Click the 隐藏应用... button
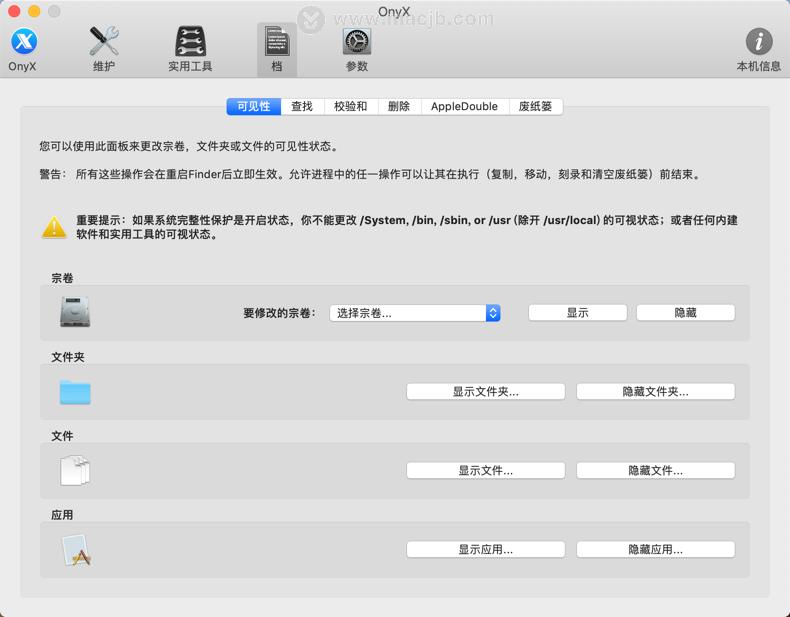 pos(655,550)
